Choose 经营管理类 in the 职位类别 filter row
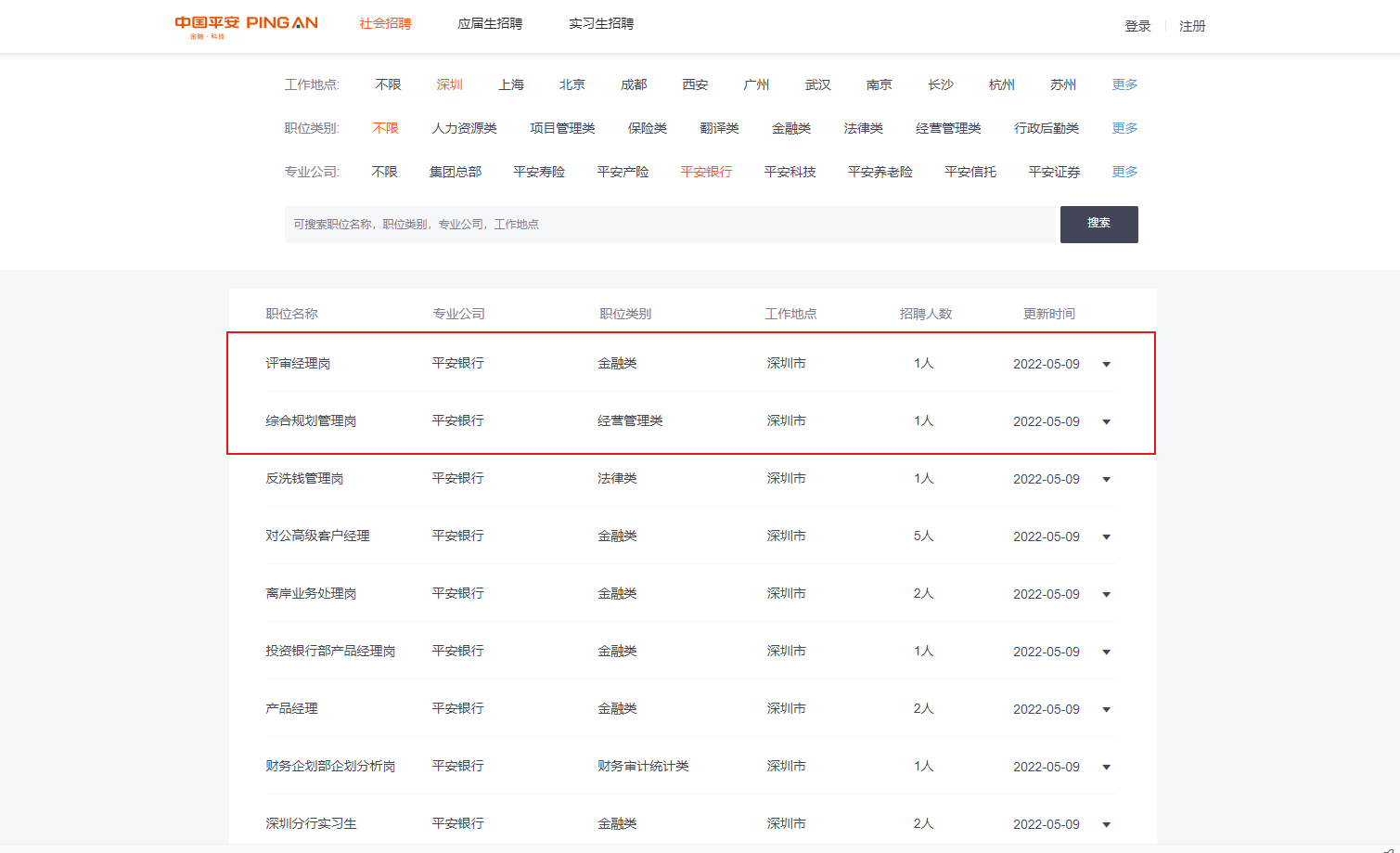This screenshot has height=853, width=1400. (x=948, y=128)
